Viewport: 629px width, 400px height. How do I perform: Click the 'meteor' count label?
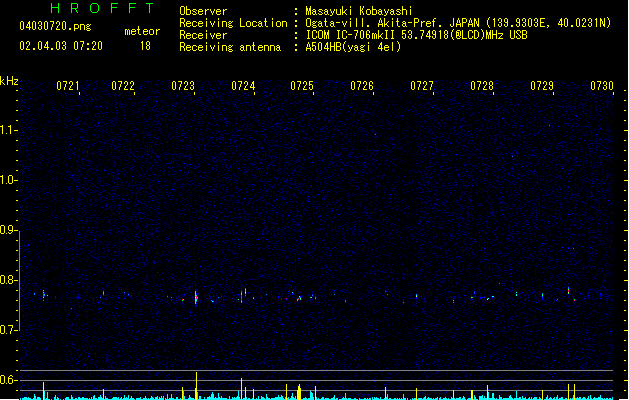(142, 31)
